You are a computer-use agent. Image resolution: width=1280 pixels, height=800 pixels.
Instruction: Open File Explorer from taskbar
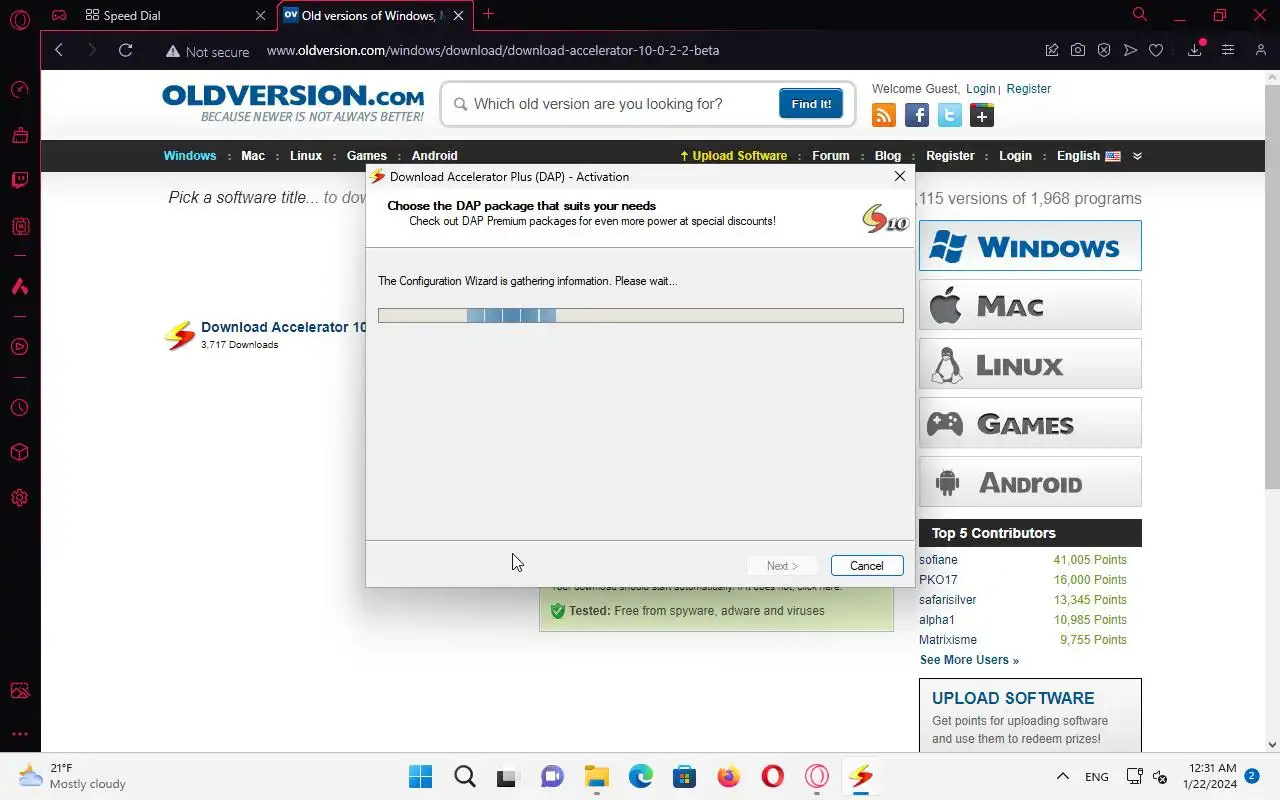pos(597,776)
